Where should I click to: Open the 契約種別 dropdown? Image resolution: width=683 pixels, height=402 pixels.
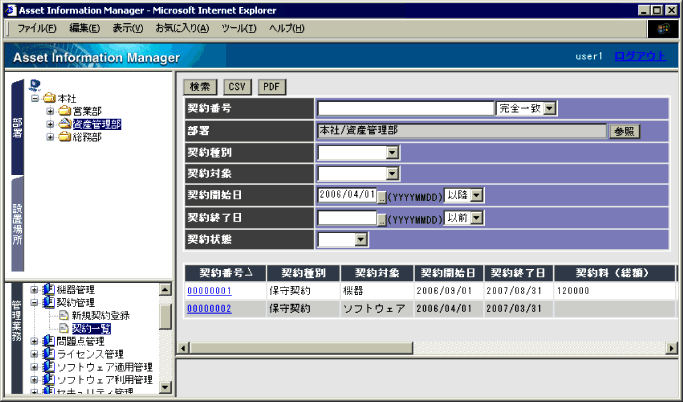[x=392, y=152]
